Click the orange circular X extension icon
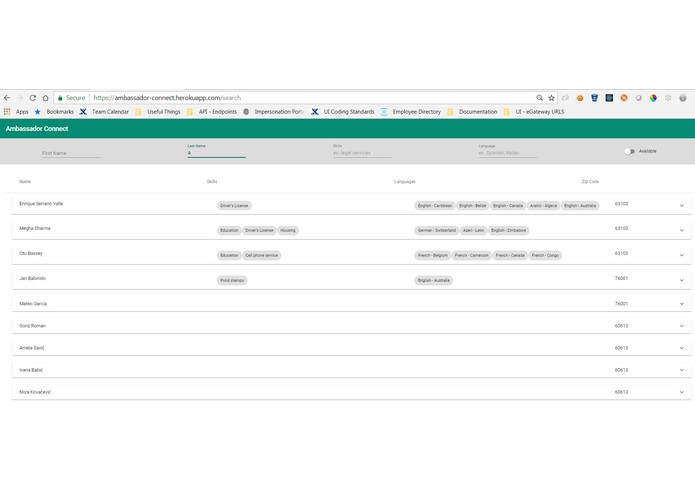695x494 pixels. (624, 98)
